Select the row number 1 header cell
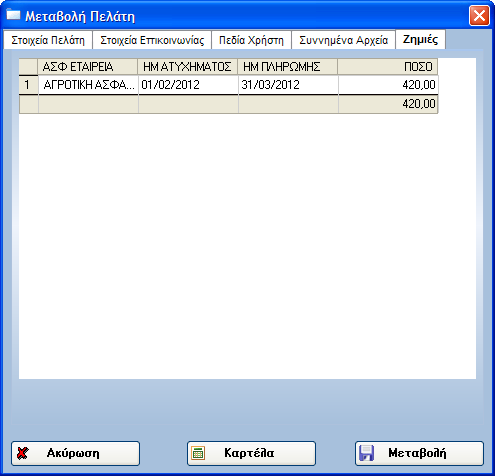 tap(28, 85)
